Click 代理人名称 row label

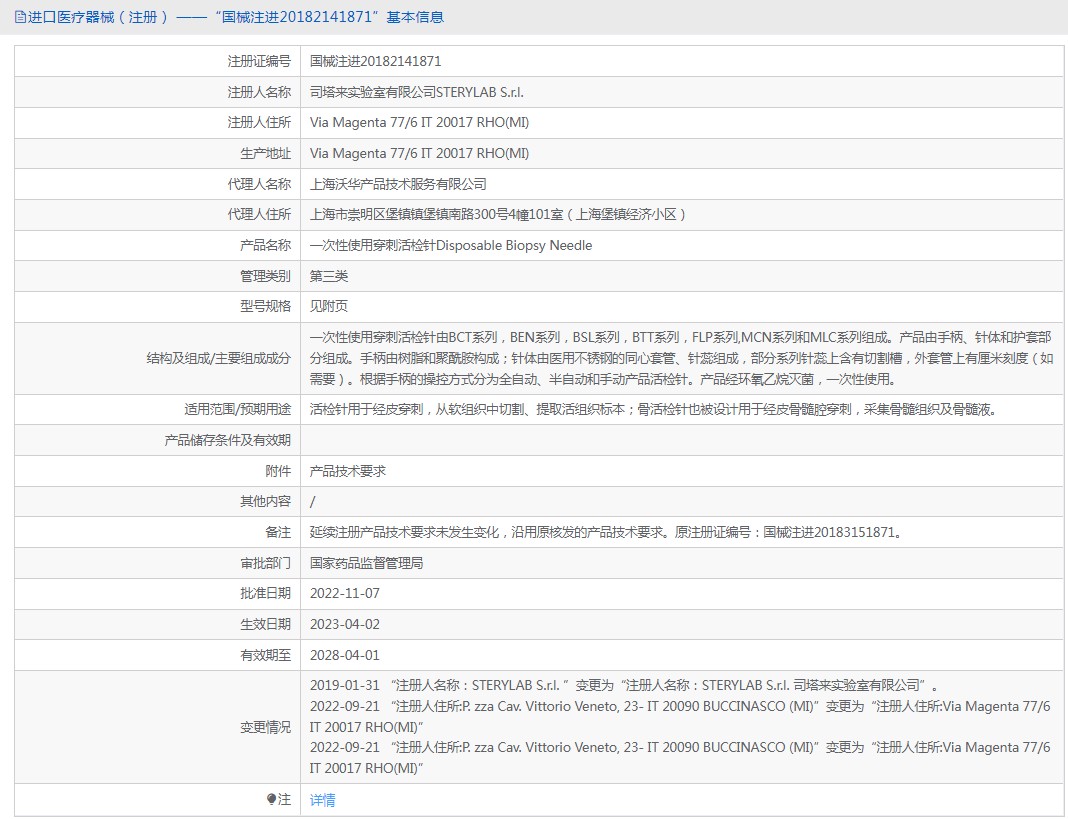[259, 184]
